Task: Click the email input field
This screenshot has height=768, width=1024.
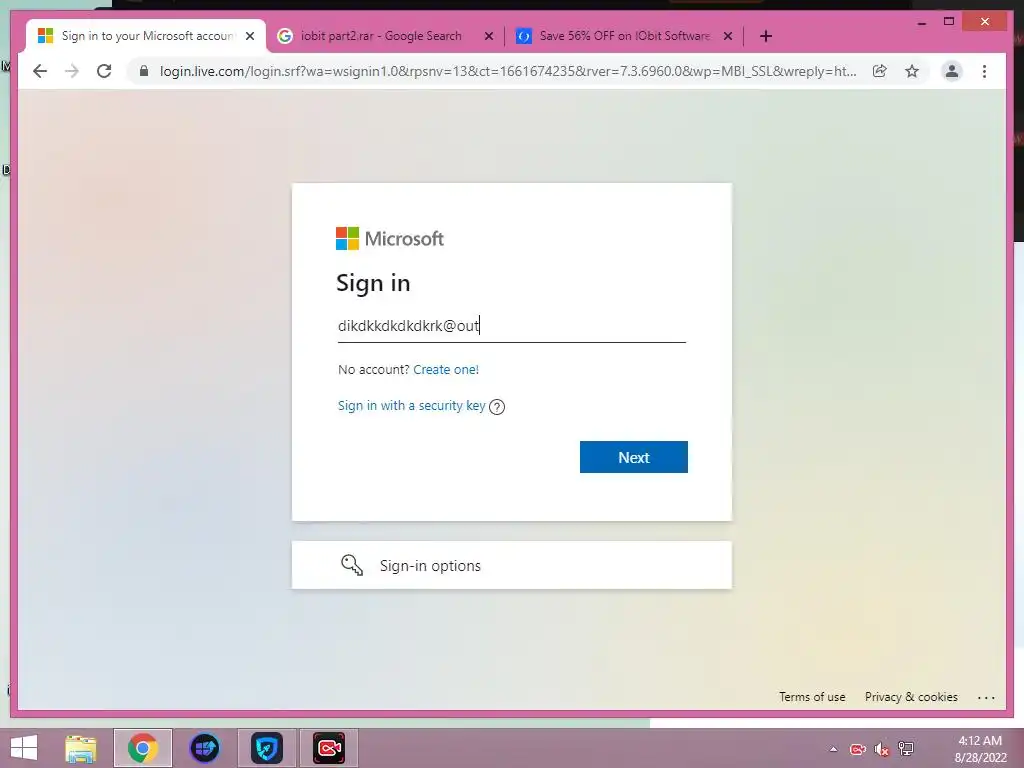Action: coord(511,326)
